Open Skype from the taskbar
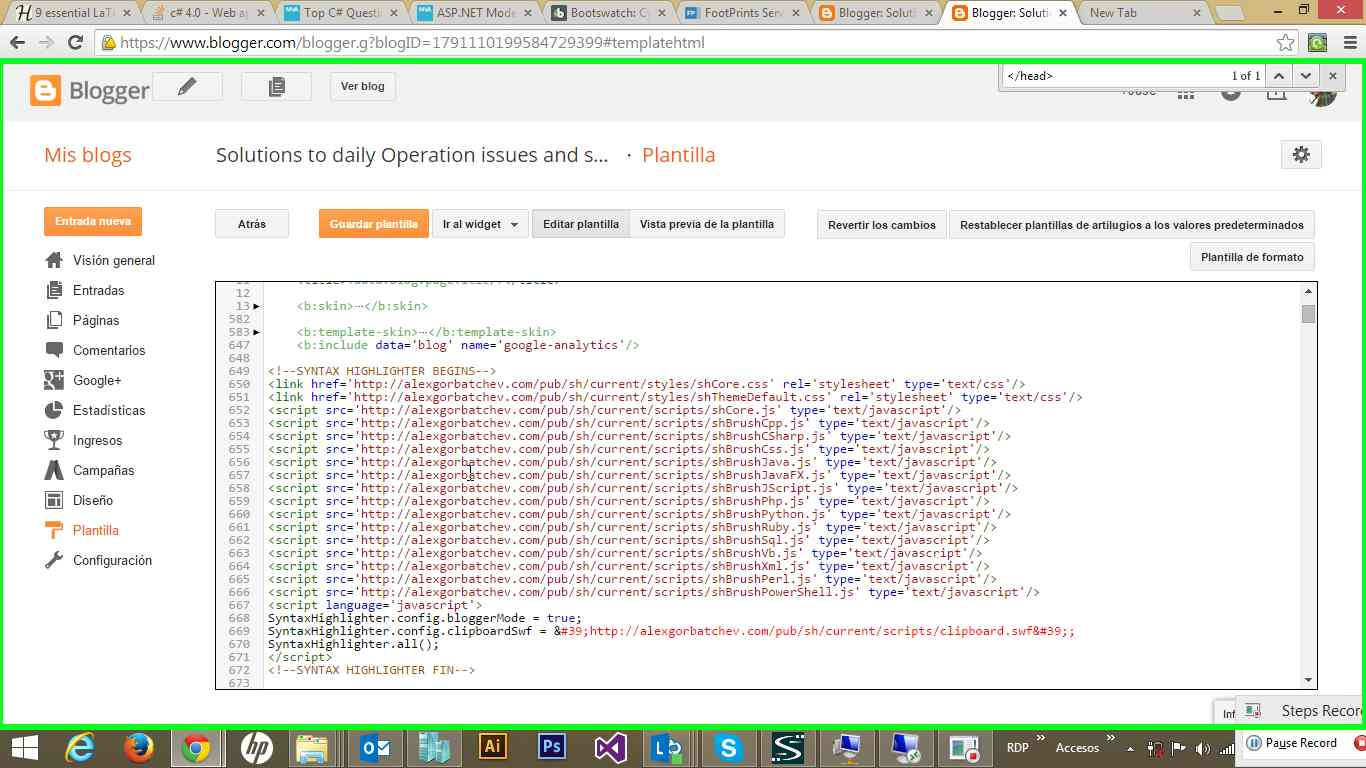This screenshot has height=768, width=1366. point(728,748)
